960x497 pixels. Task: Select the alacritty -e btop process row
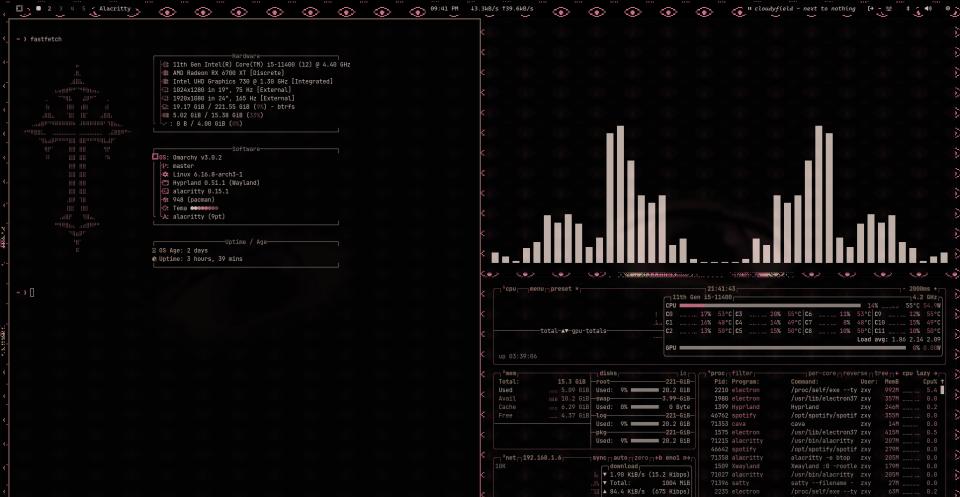point(823,457)
